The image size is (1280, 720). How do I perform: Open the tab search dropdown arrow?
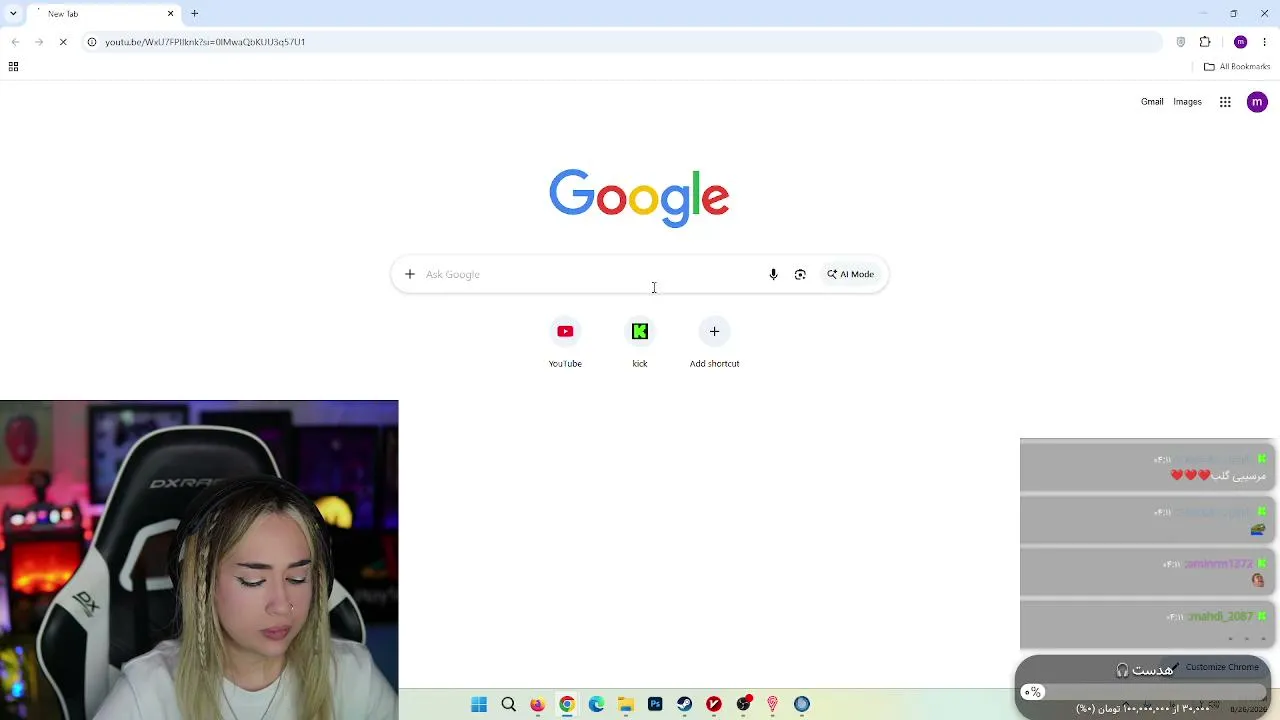click(x=13, y=14)
